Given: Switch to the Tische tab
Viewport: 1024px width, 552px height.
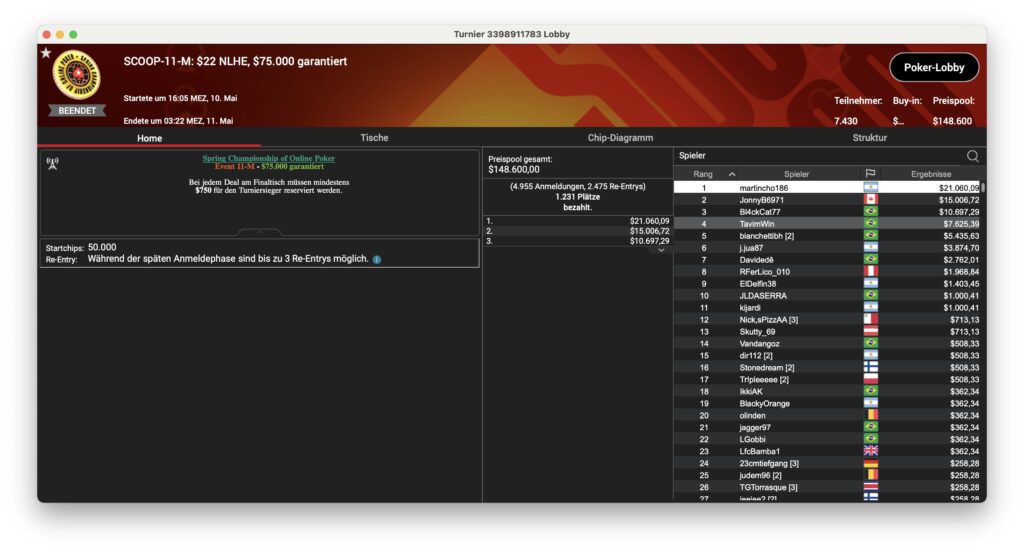Looking at the screenshot, I should [x=374, y=138].
